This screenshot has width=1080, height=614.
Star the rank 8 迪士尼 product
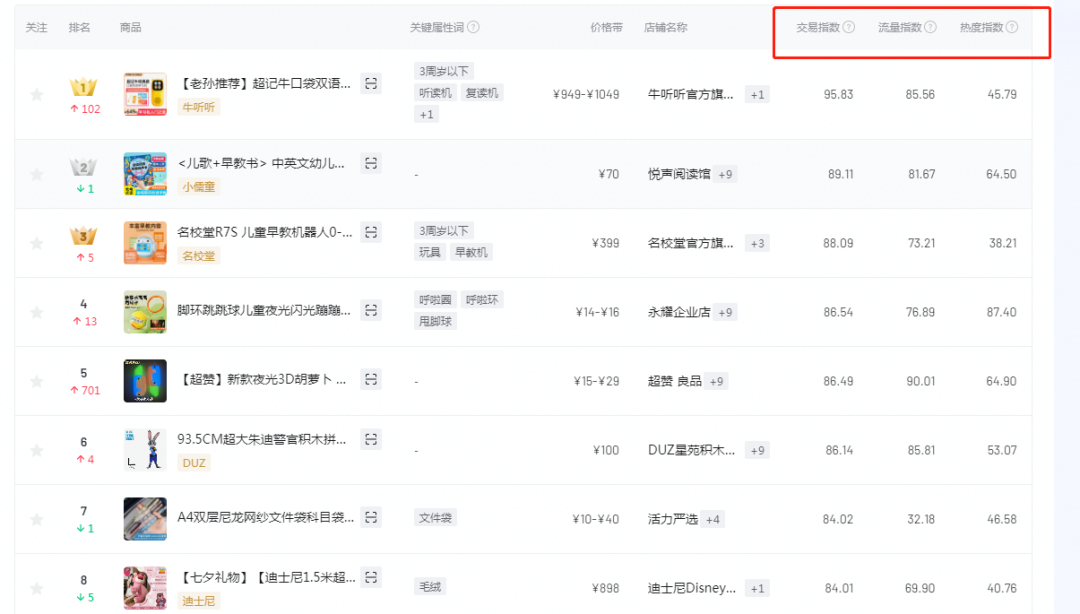37,588
